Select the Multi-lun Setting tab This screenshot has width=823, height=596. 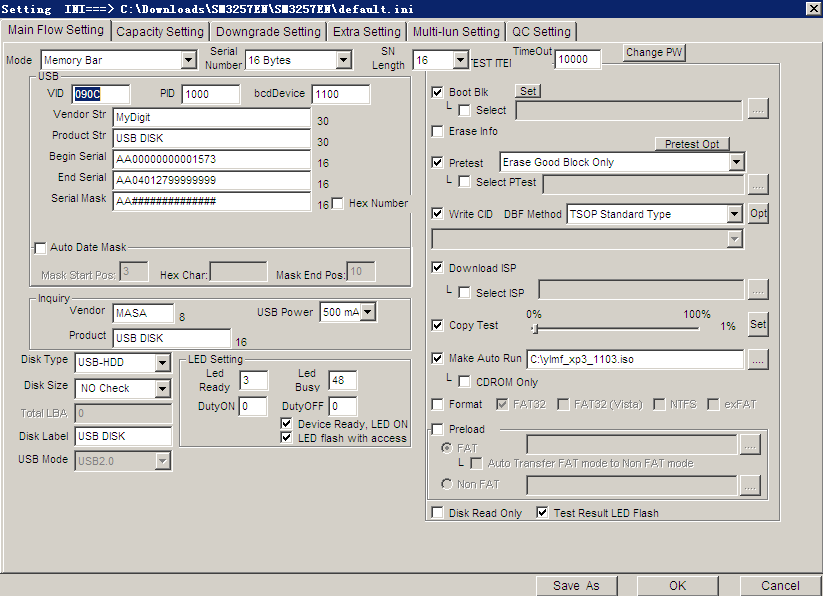tap(456, 31)
